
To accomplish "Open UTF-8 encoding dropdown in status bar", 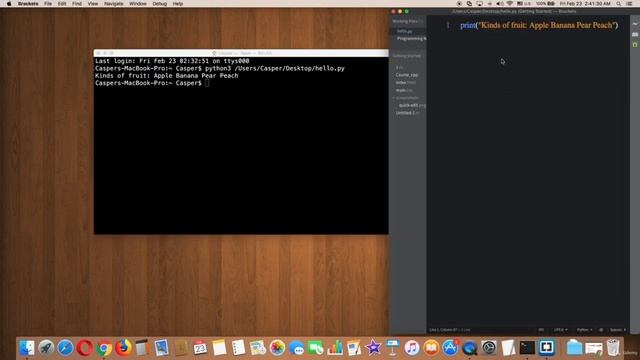I will click(560, 330).
